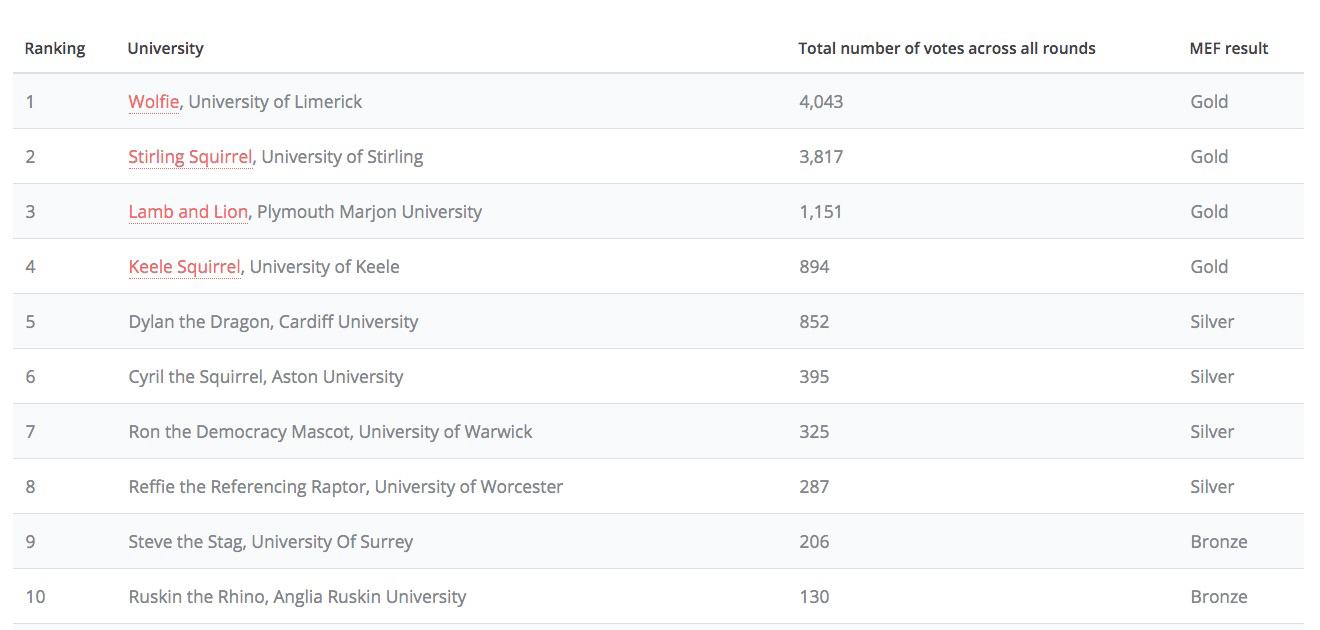
Task: Visit the Keele Squirrel link
Action: click(184, 267)
